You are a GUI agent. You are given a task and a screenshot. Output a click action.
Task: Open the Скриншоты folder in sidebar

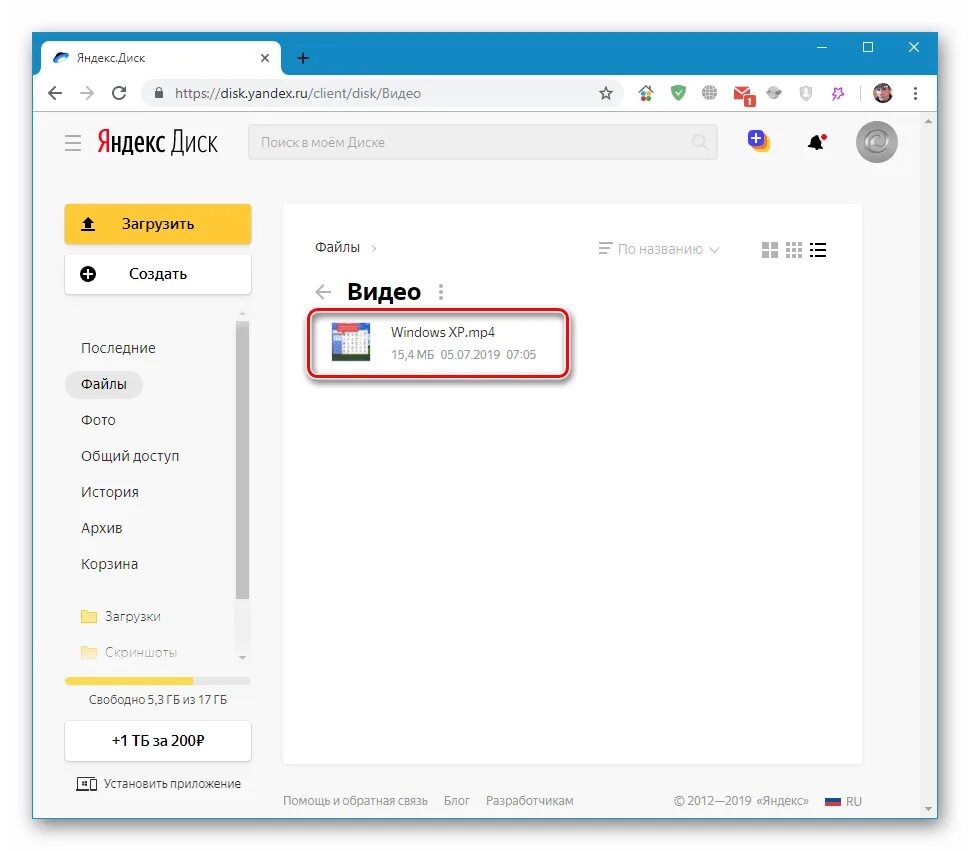[129, 652]
